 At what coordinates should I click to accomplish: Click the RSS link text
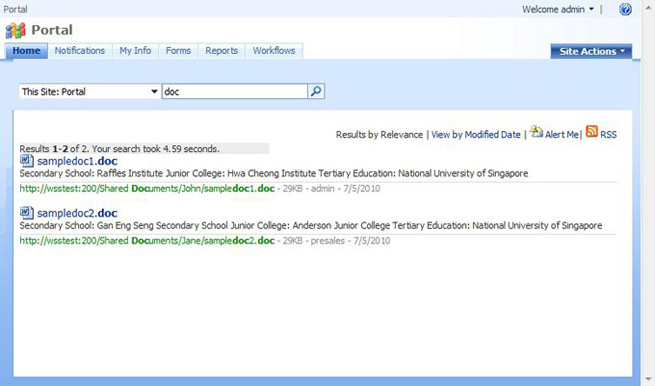point(608,135)
